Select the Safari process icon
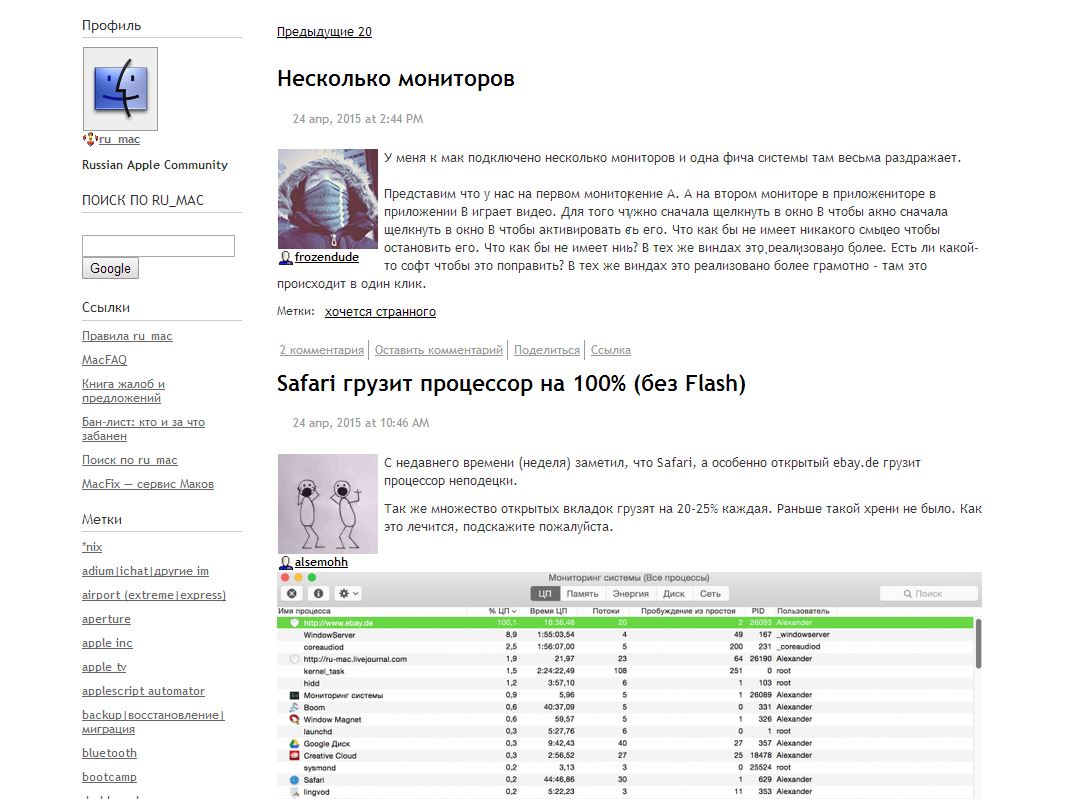 (x=295, y=780)
